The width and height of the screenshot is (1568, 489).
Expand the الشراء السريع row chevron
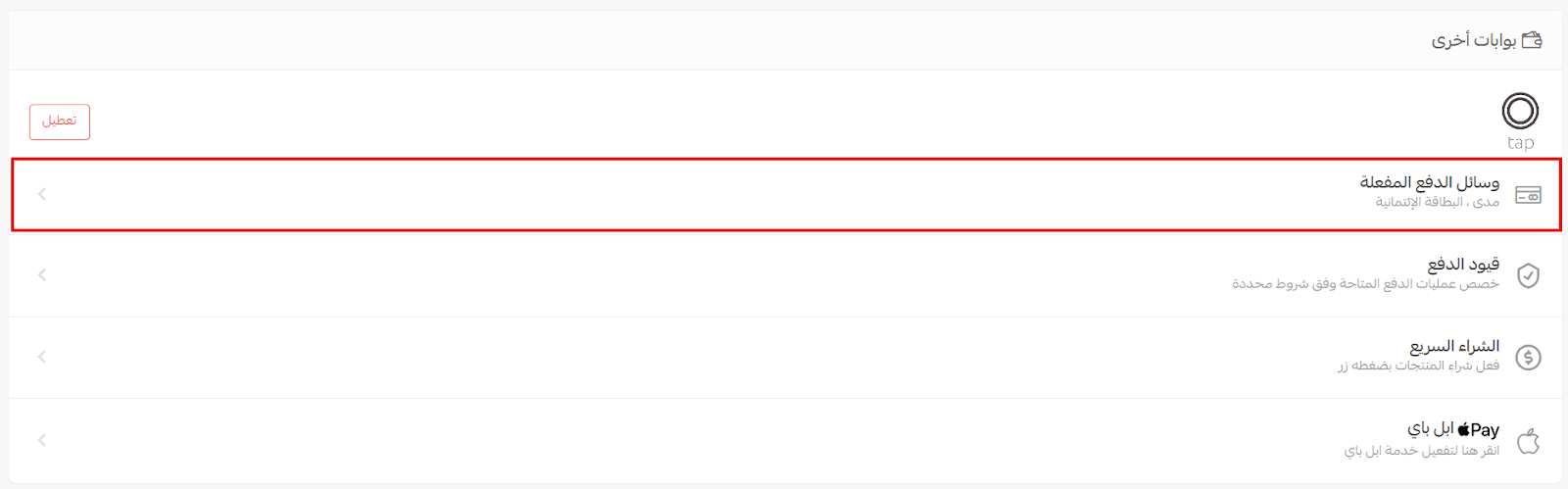(42, 357)
